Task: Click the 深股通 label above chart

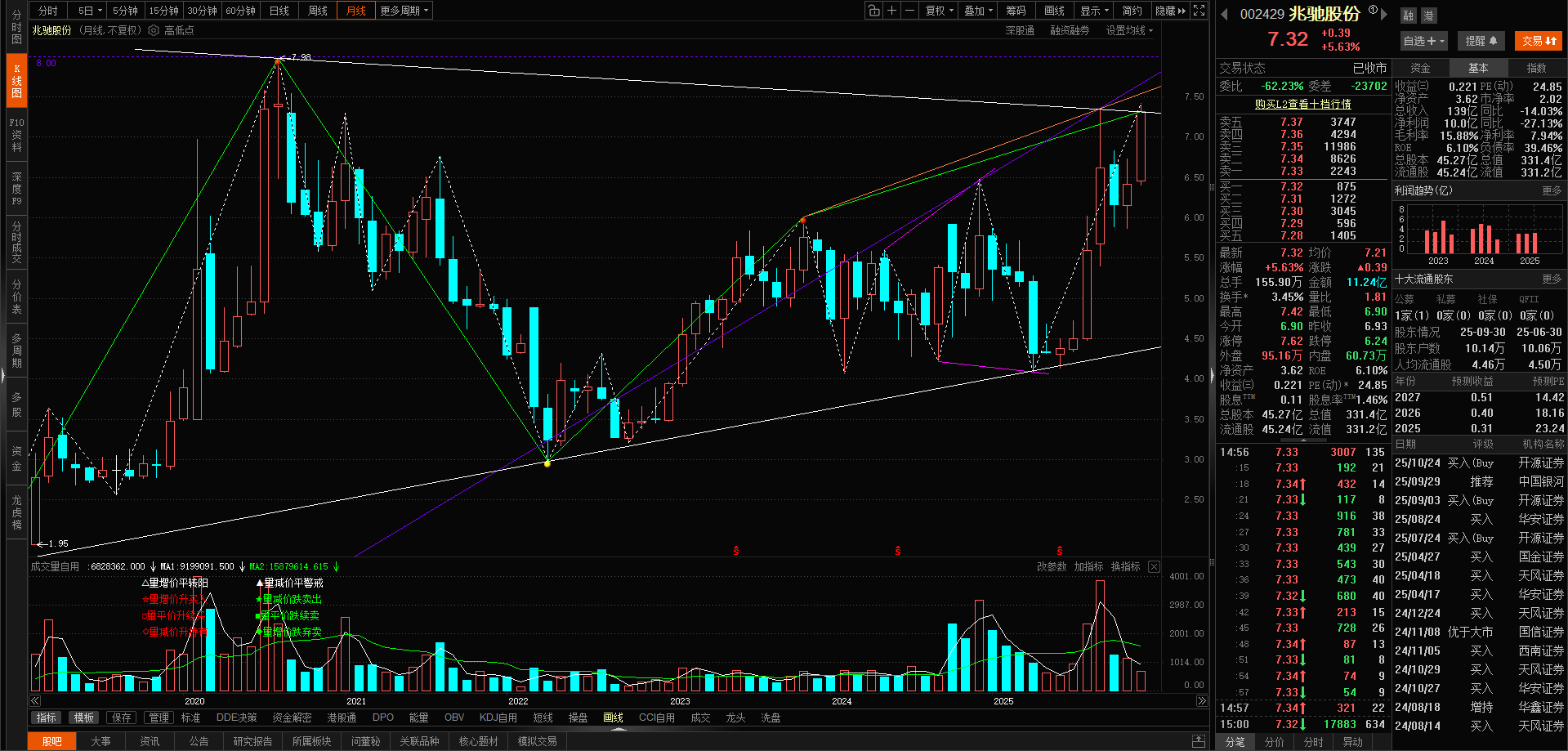Action: [x=1020, y=30]
